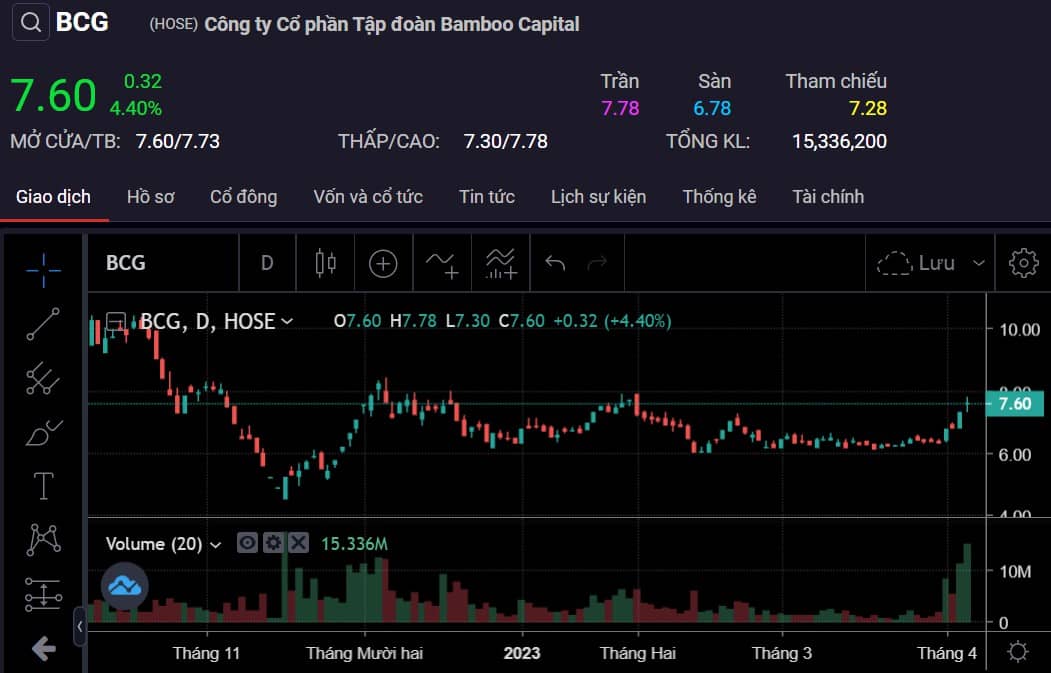Image resolution: width=1051 pixels, height=673 pixels.
Task: Select the Giao dịch tab
Action: point(54,197)
